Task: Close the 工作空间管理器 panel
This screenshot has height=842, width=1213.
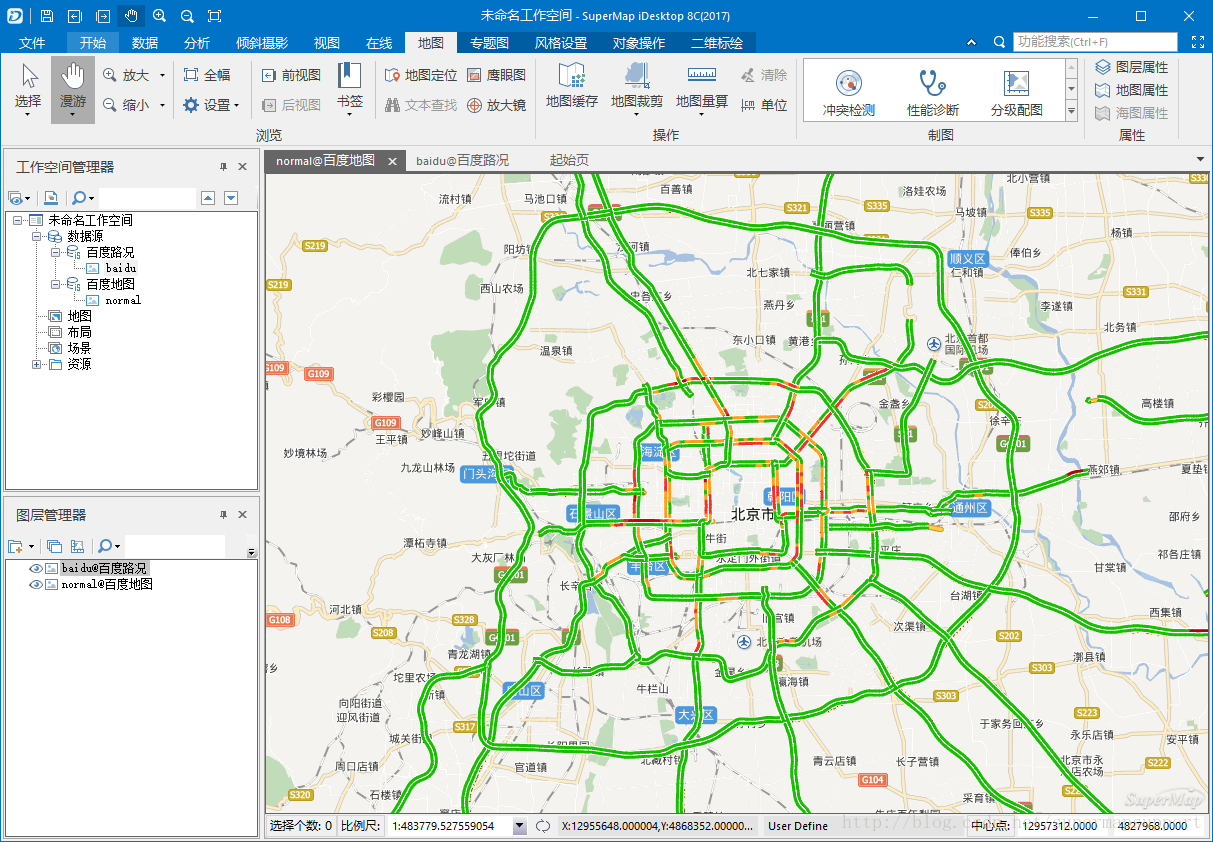Action: 243,167
